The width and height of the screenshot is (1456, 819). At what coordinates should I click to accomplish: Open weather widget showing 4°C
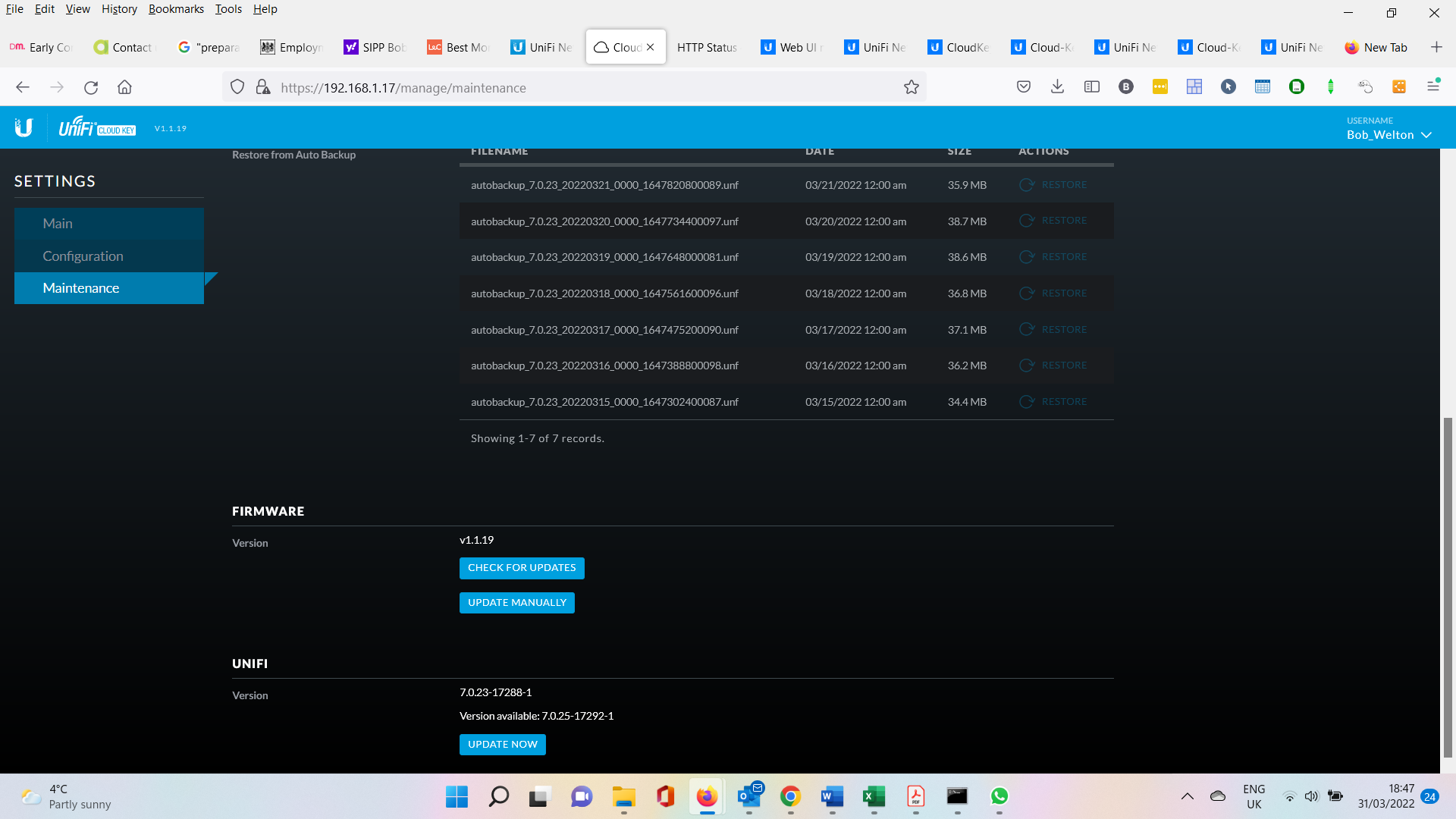click(x=67, y=796)
